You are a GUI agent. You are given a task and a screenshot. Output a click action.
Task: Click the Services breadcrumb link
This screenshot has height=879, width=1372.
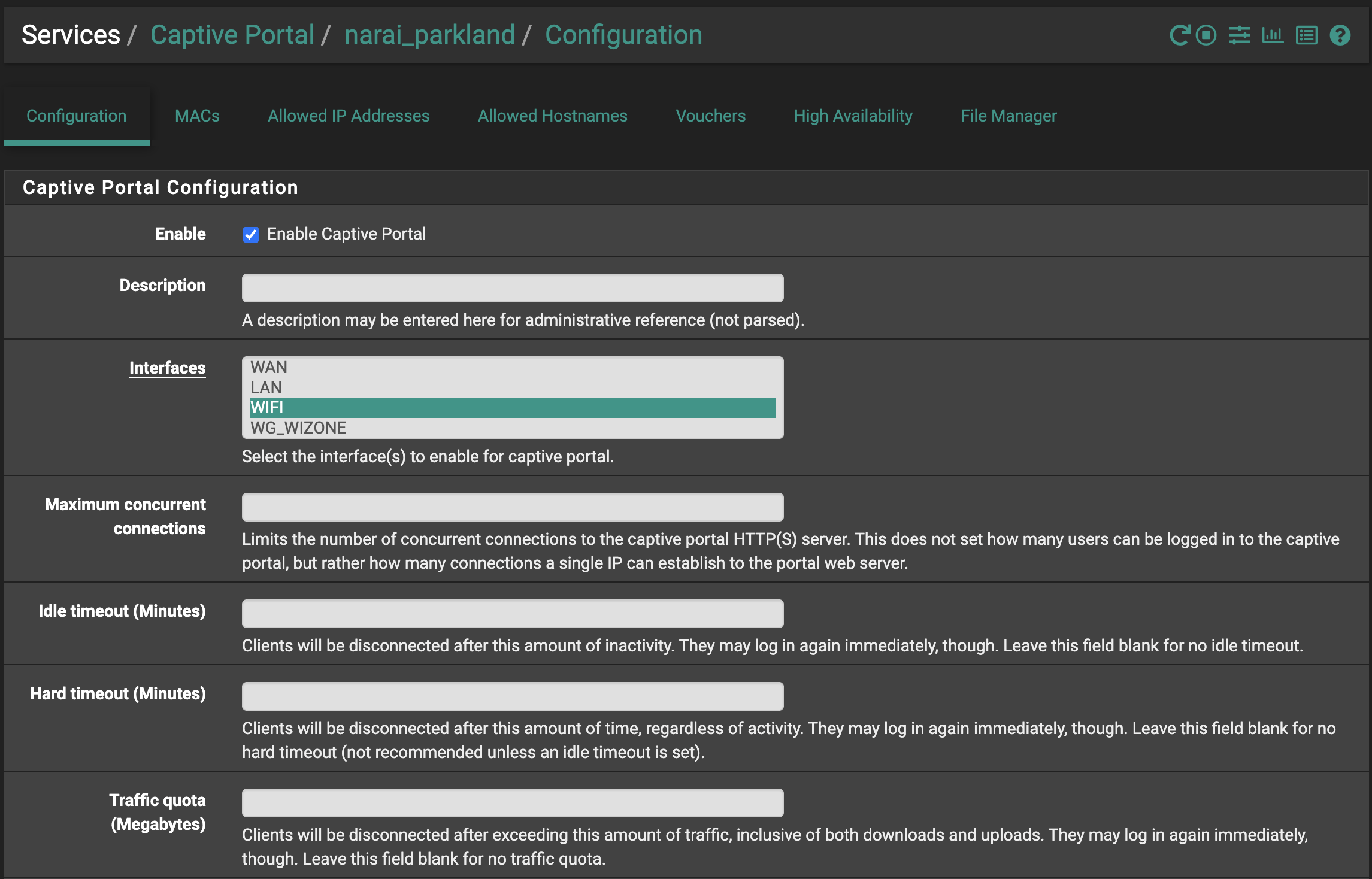click(70, 35)
